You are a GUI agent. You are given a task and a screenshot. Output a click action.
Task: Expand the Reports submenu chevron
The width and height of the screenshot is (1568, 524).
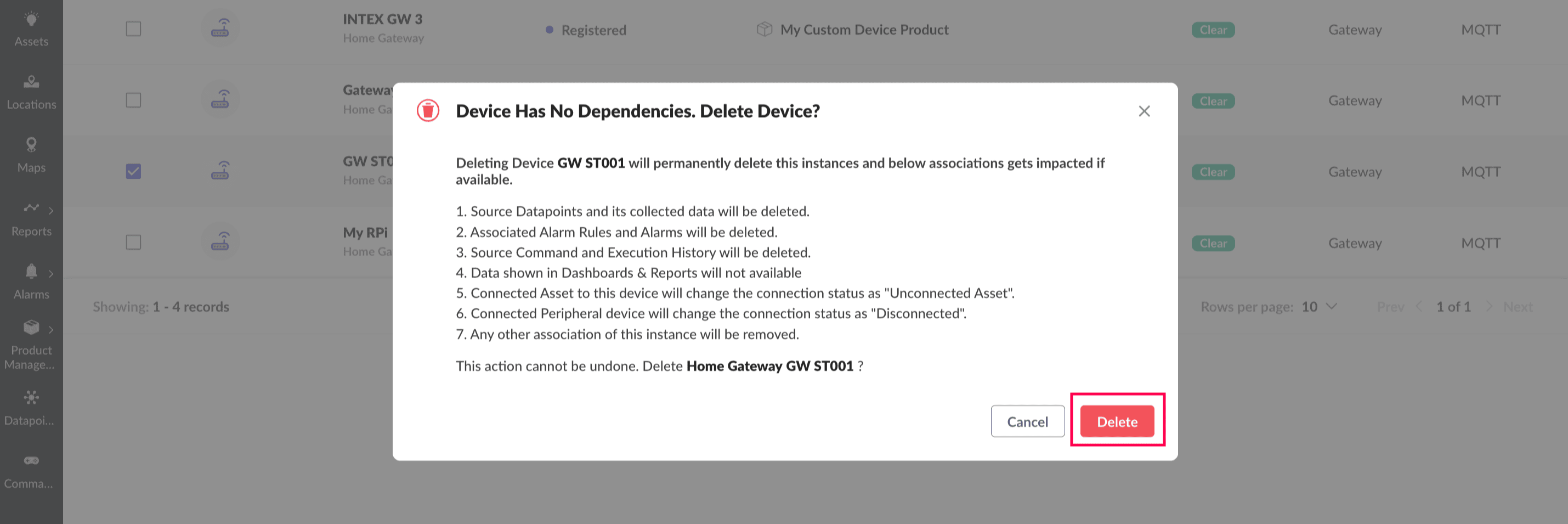(x=51, y=211)
